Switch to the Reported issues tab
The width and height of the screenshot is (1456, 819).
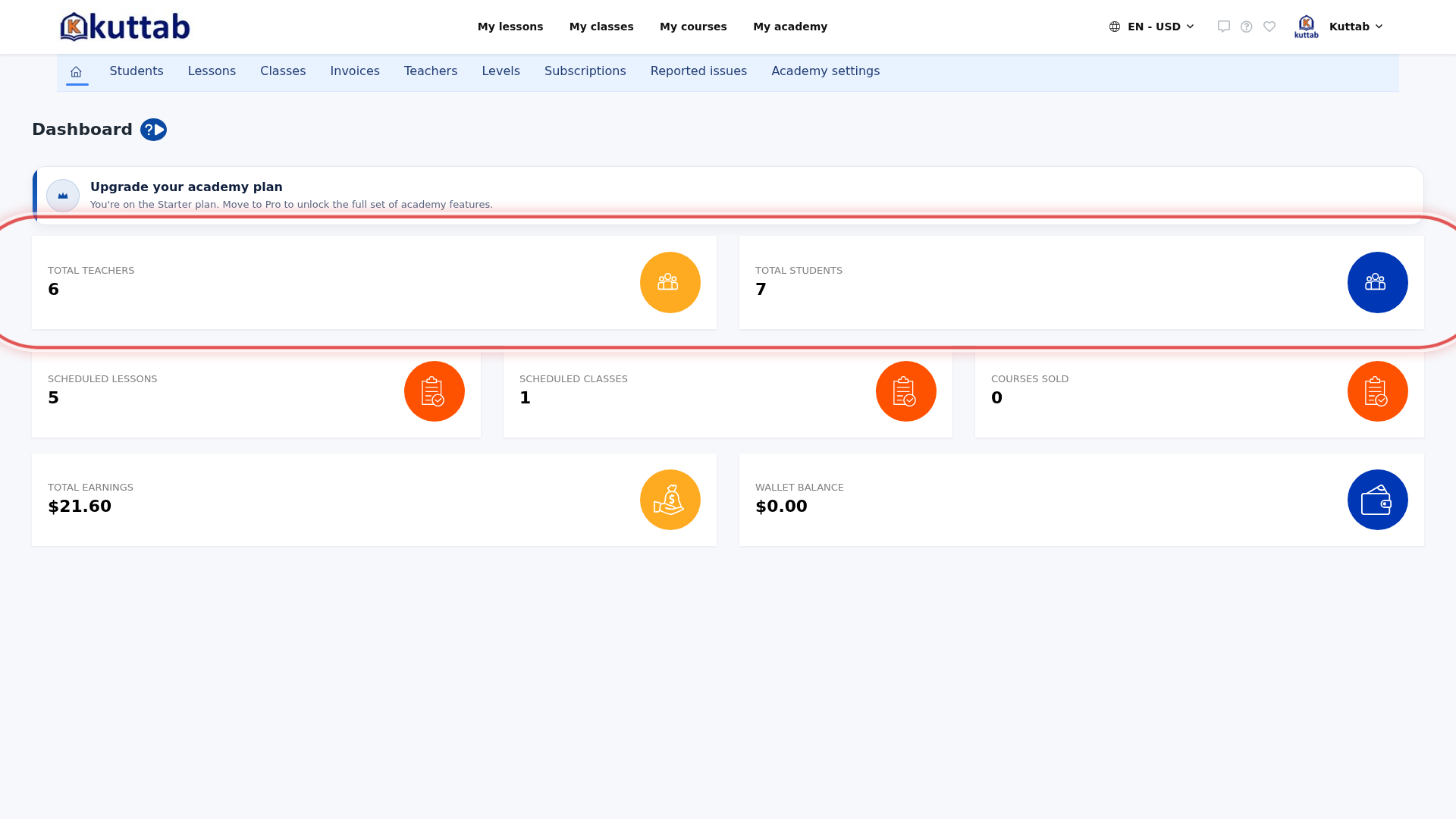(x=698, y=71)
